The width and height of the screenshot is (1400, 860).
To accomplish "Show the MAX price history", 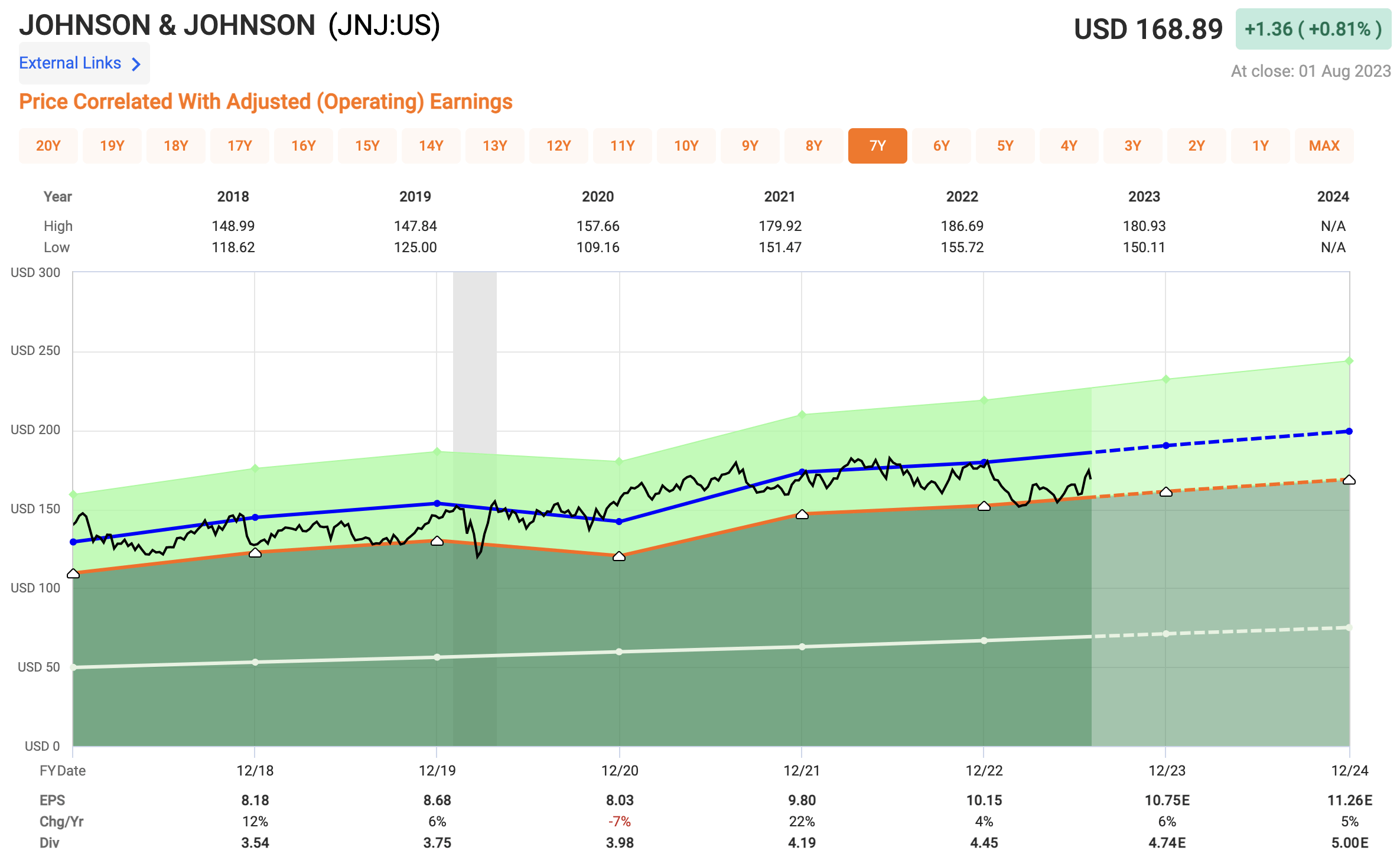I will point(1324,146).
